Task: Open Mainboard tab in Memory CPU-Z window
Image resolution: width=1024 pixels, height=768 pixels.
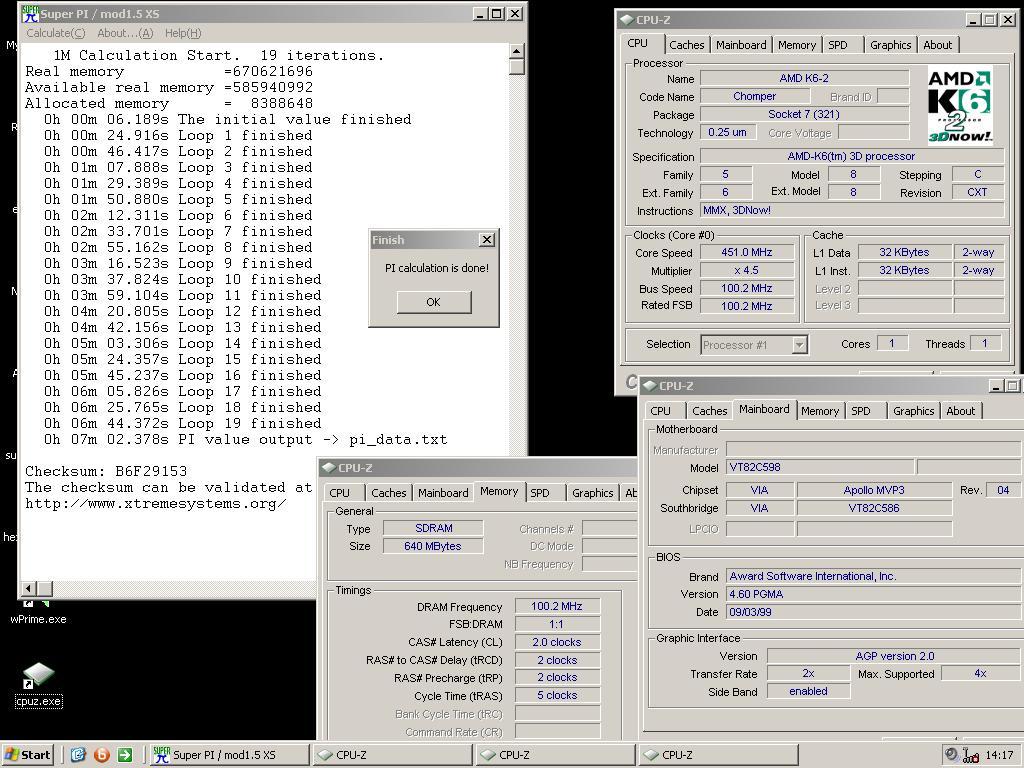Action: [443, 493]
